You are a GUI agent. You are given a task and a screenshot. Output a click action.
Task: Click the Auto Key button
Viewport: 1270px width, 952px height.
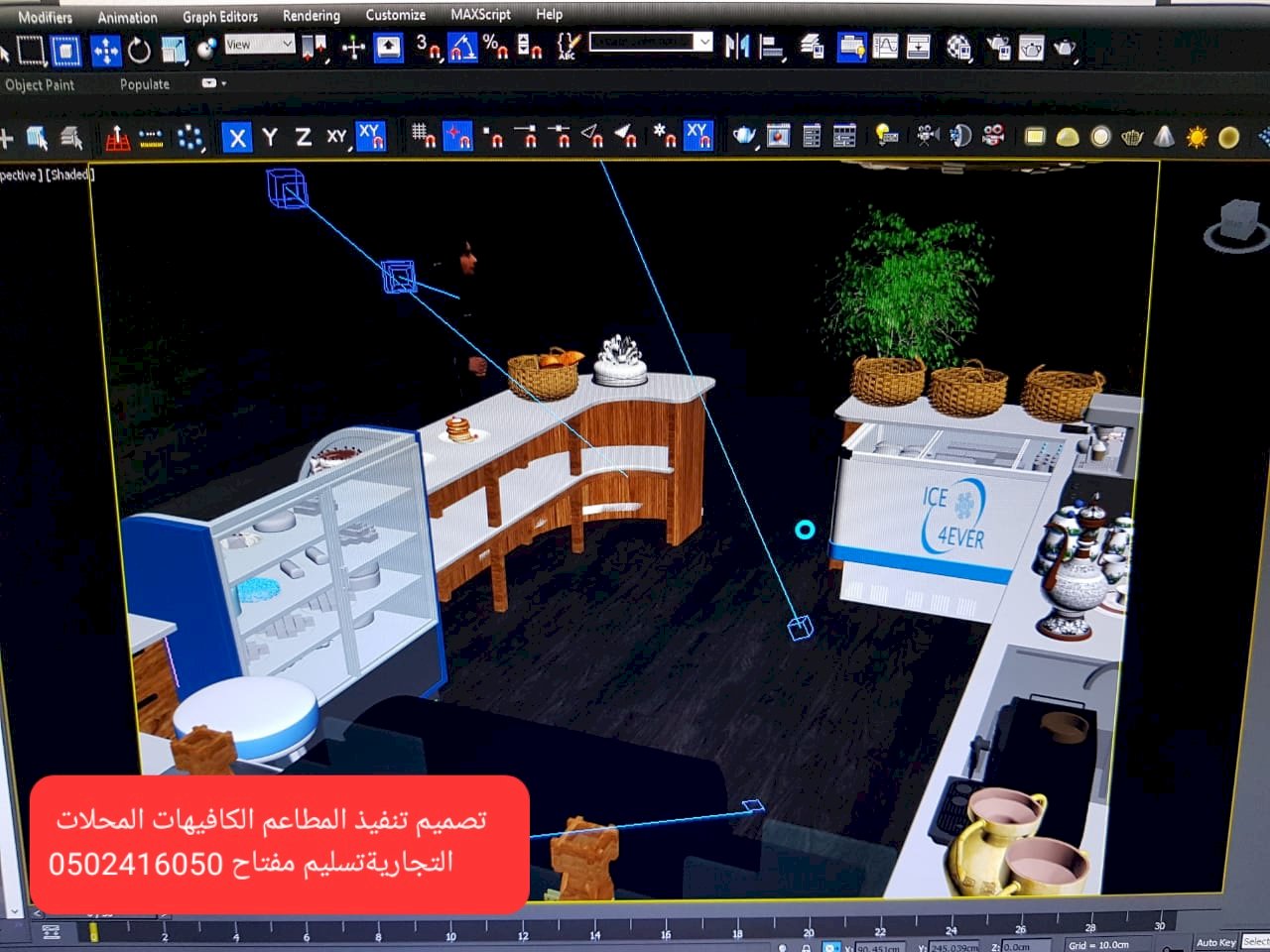[1215, 942]
